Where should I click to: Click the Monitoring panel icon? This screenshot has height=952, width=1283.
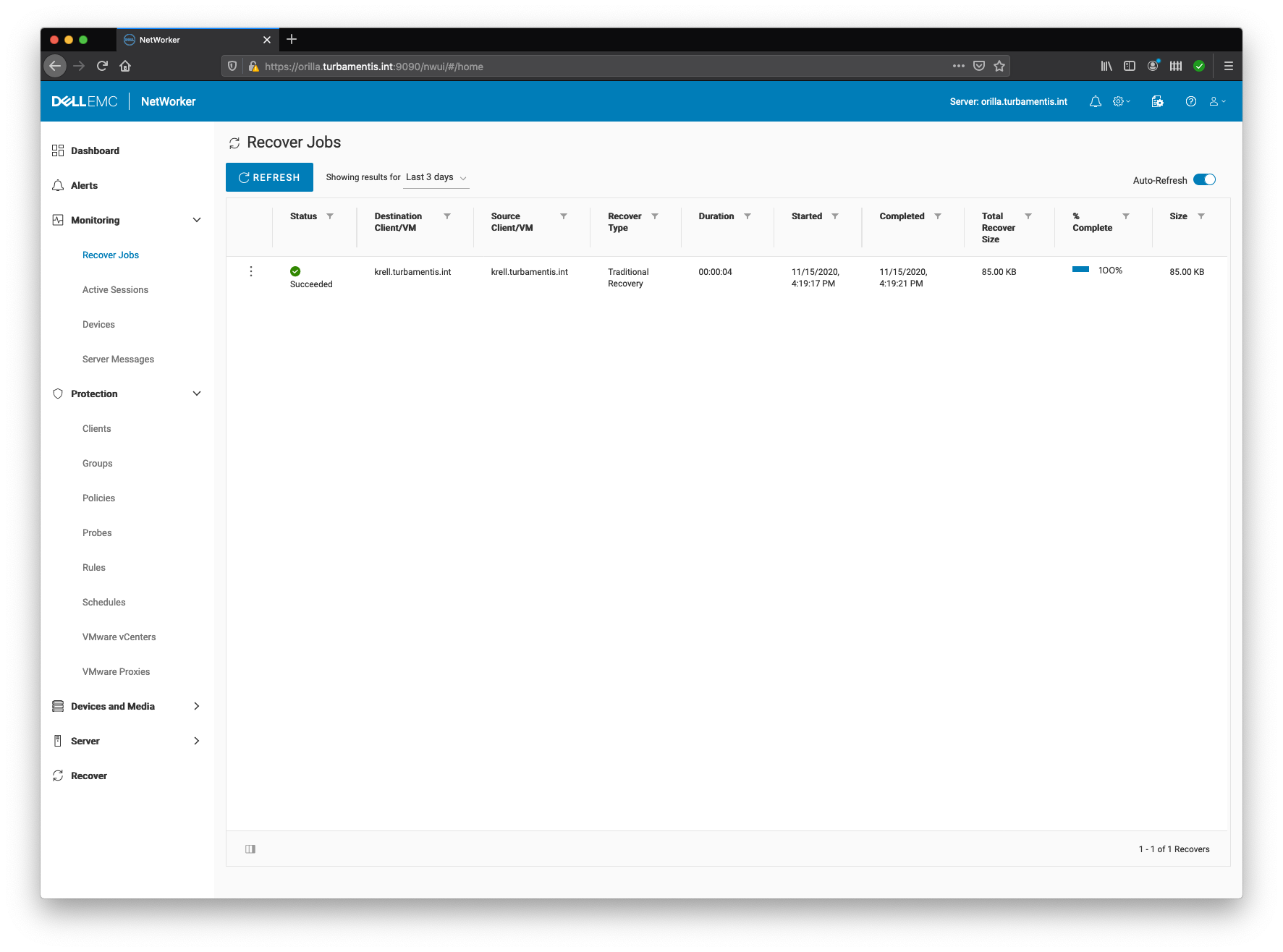click(x=58, y=220)
